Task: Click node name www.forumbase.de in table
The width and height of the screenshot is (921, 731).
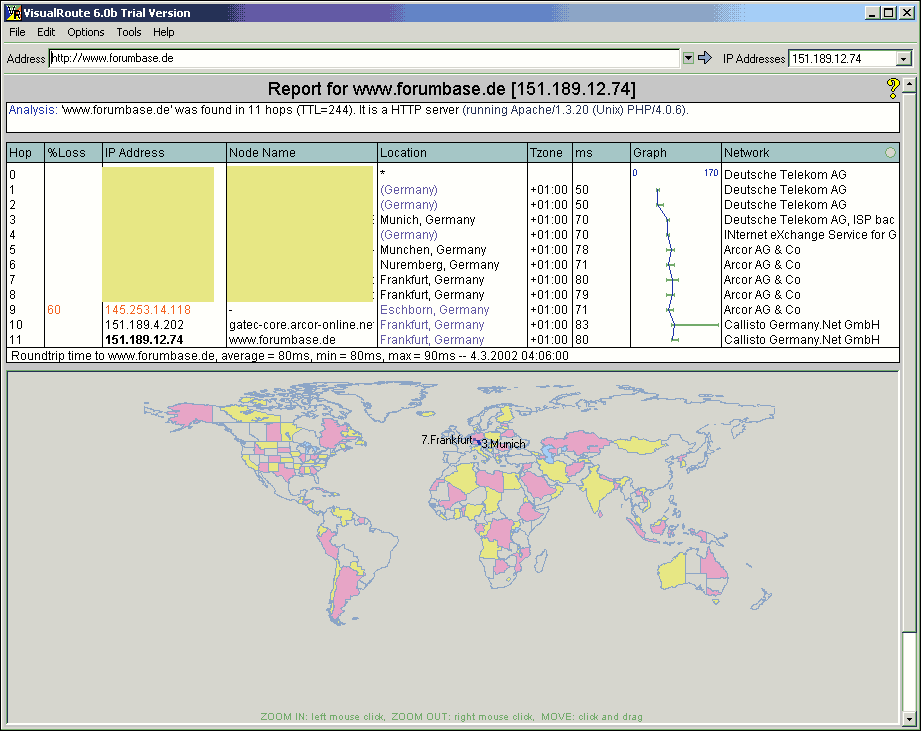Action: point(282,340)
